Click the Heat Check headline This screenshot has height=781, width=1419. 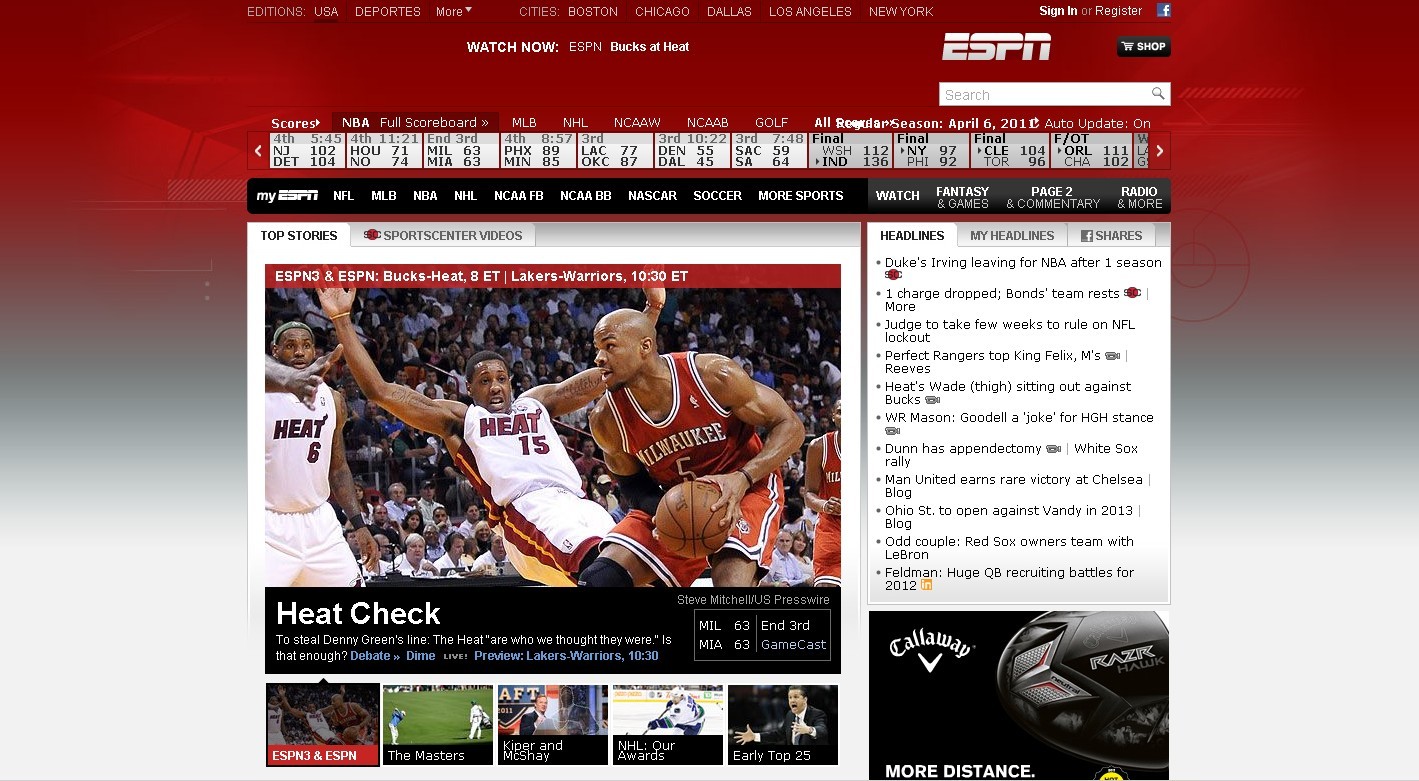click(358, 613)
